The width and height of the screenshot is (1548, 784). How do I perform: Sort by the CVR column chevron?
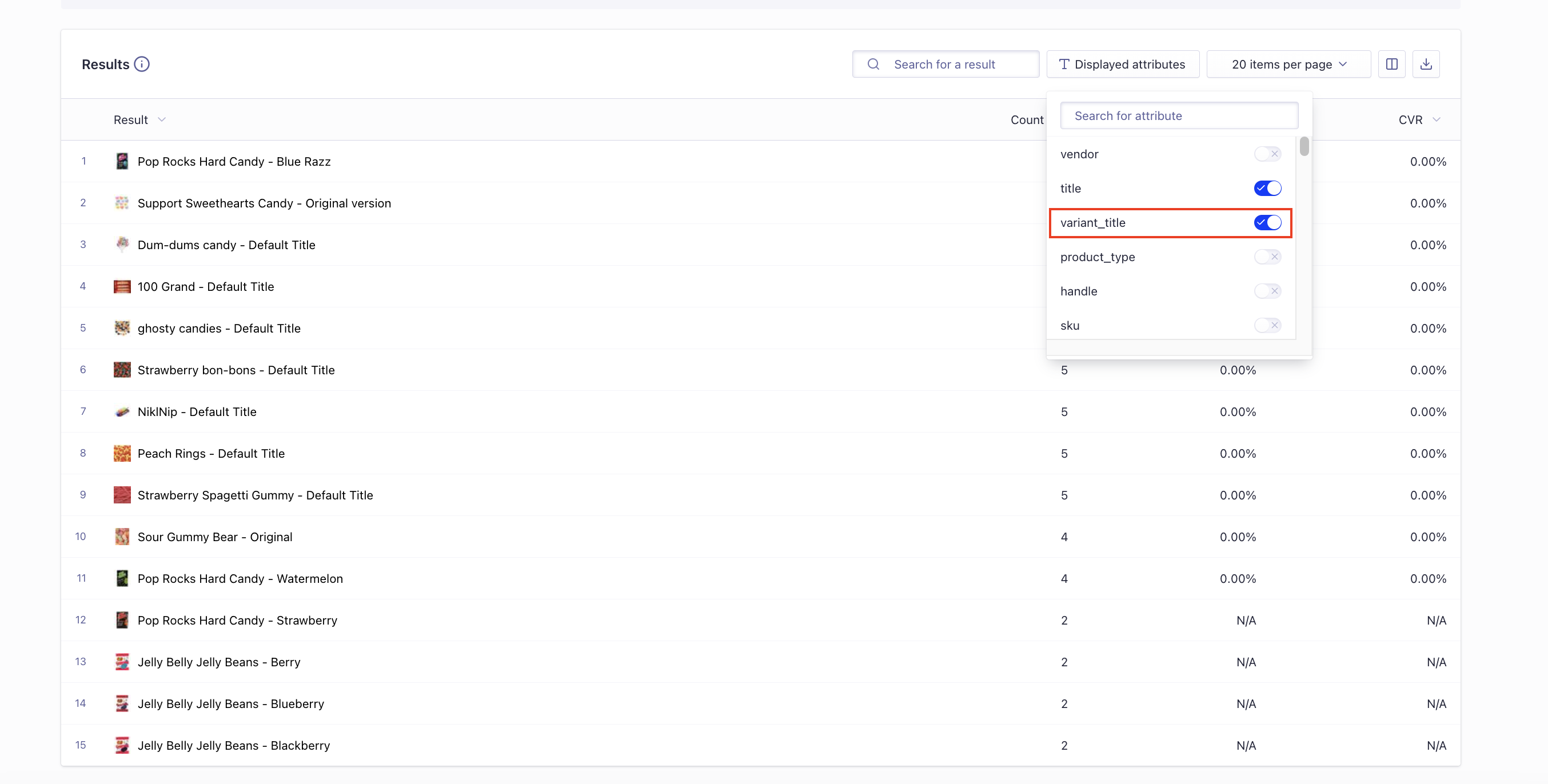tap(1436, 120)
